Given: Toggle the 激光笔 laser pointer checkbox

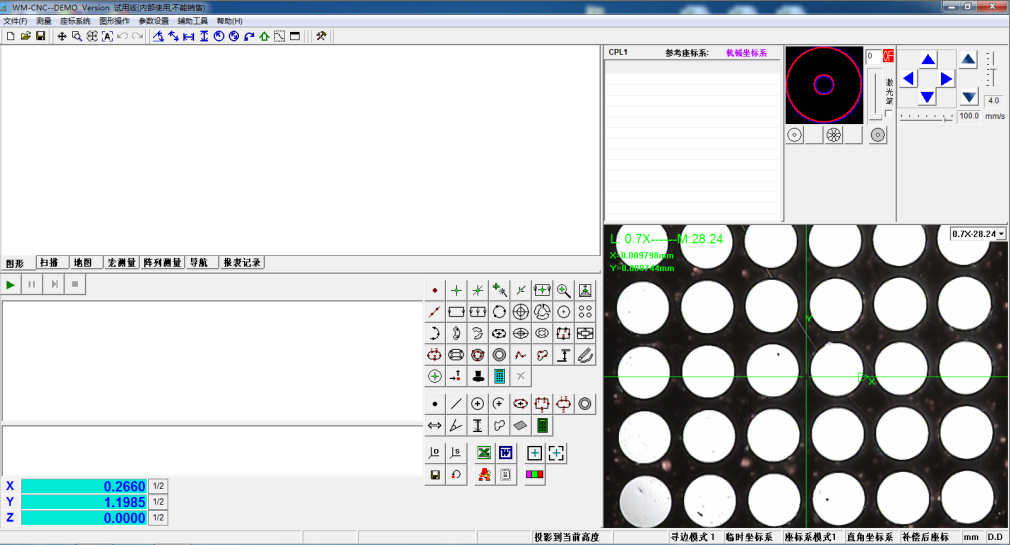Looking at the screenshot, I should point(888,113).
